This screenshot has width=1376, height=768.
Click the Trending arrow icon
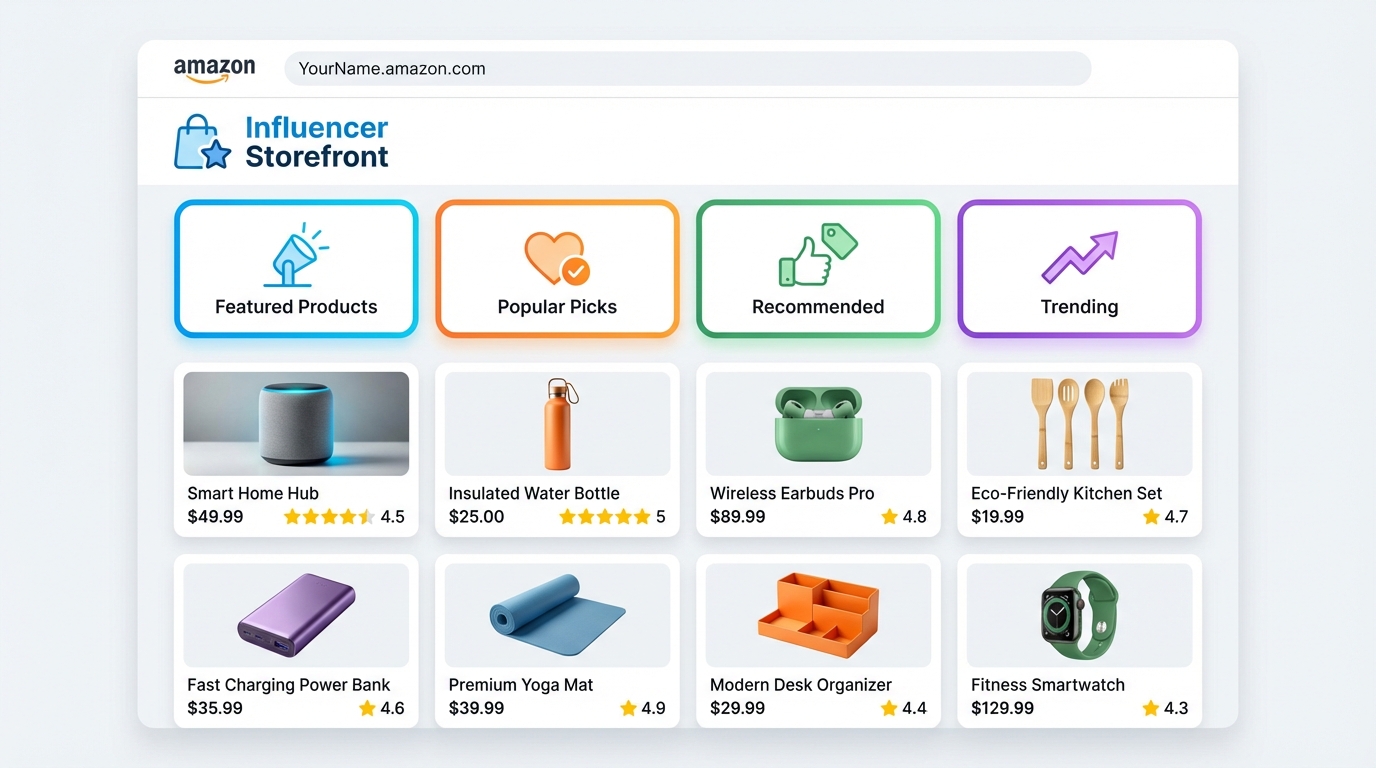(1078, 253)
